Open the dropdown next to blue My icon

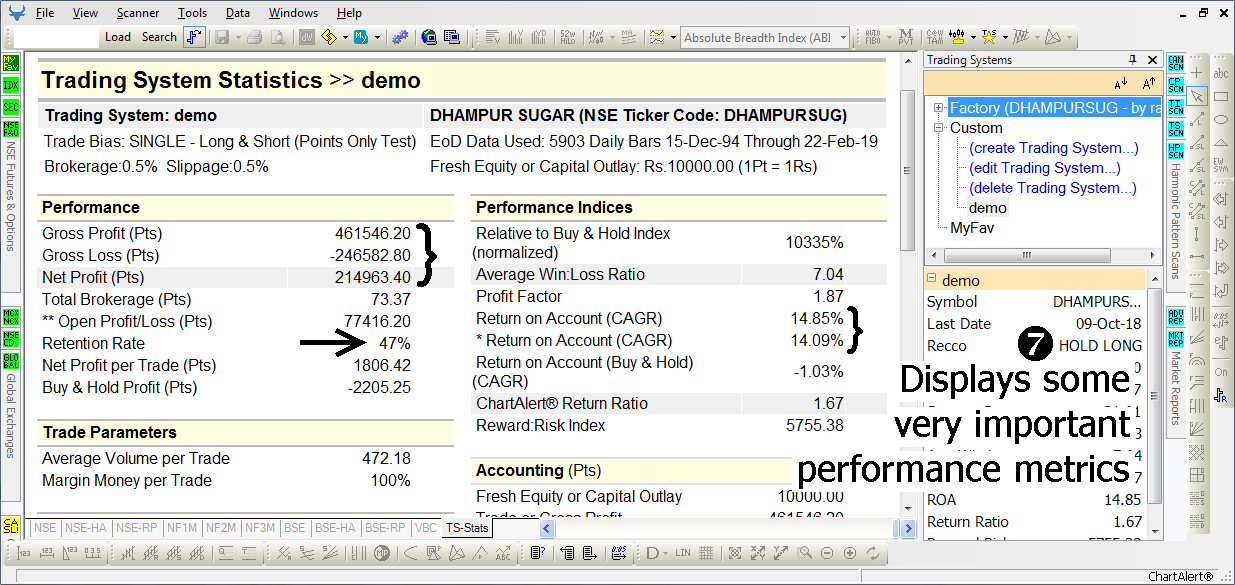[x=378, y=37]
